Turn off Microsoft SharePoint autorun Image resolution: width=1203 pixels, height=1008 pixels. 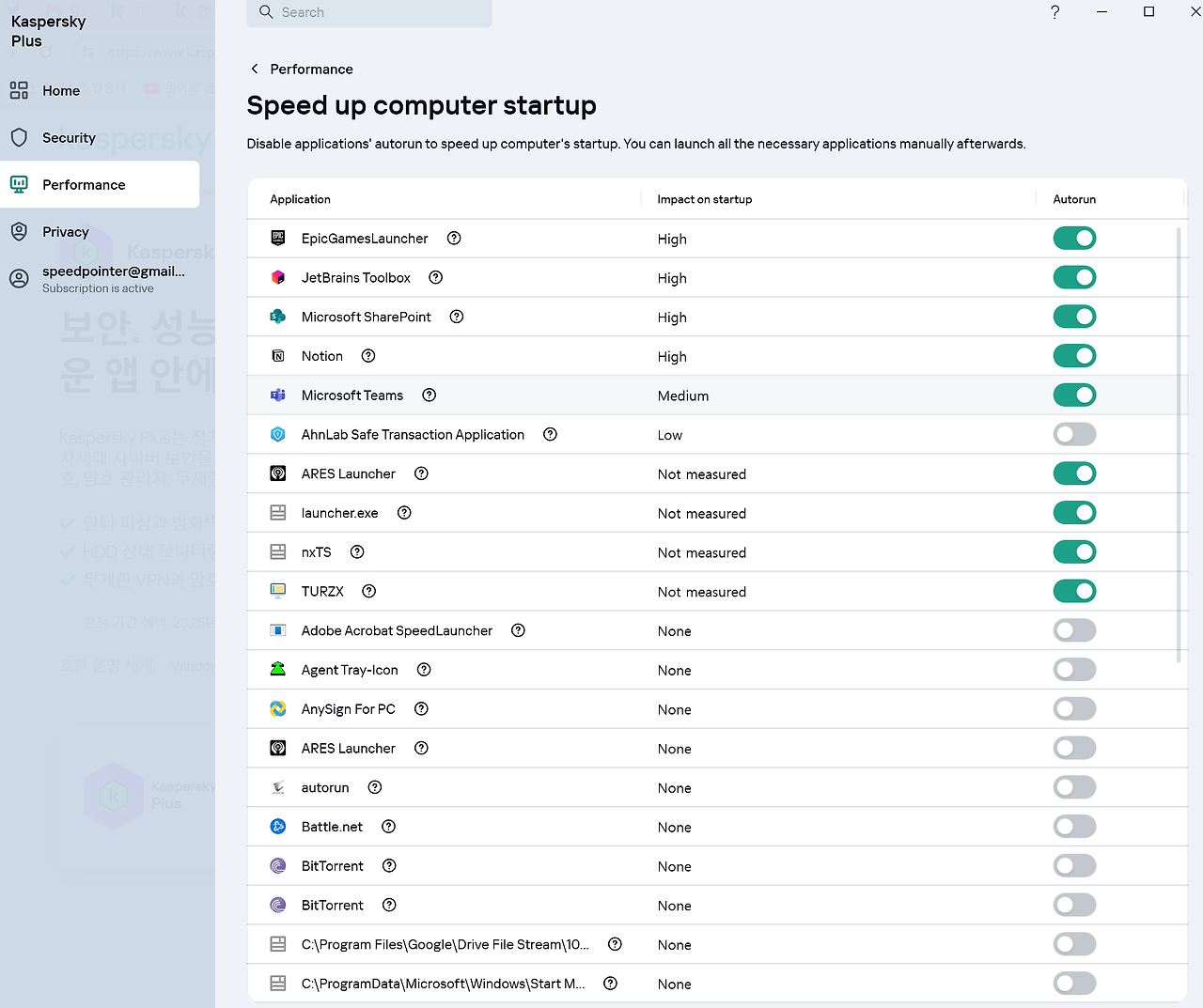[x=1074, y=318]
